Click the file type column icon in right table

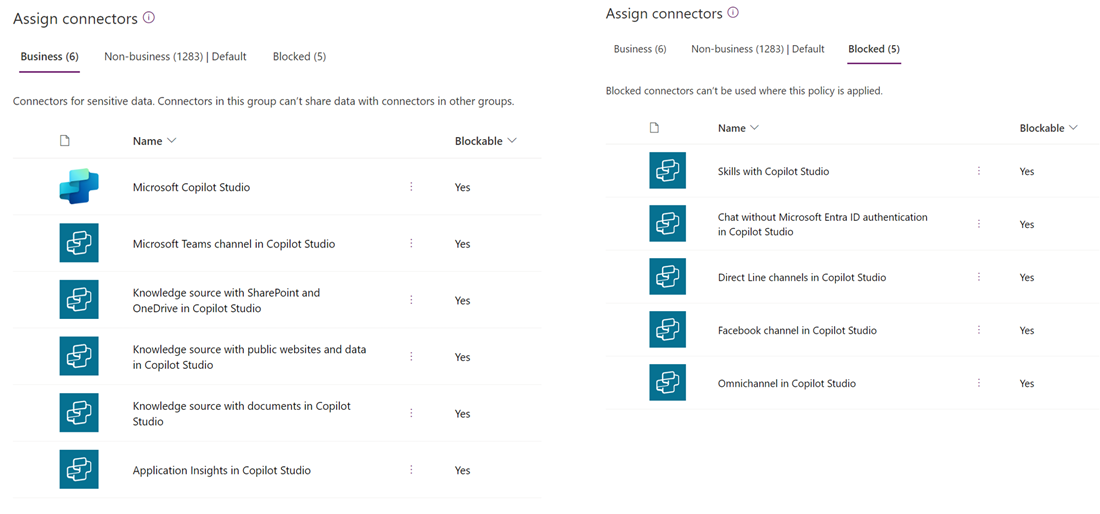[x=654, y=128]
